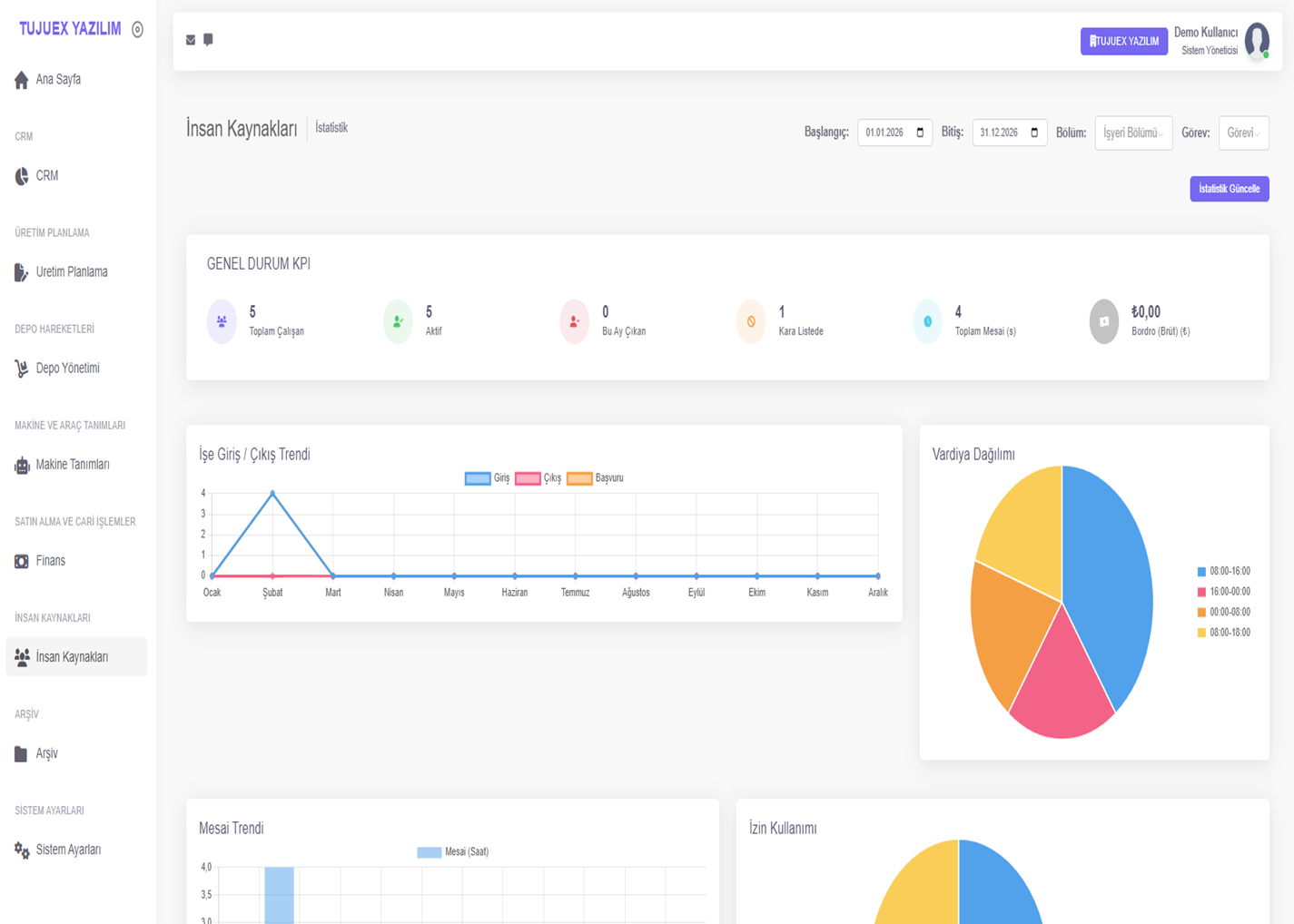Click the ₺0,00 Bordro value
This screenshot has height=924, width=1294.
(1146, 312)
